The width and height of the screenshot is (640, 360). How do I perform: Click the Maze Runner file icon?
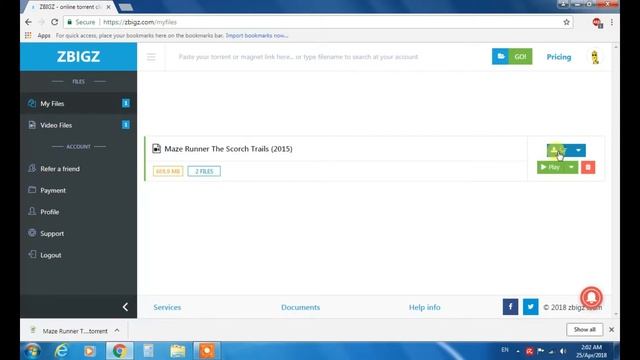click(156, 149)
